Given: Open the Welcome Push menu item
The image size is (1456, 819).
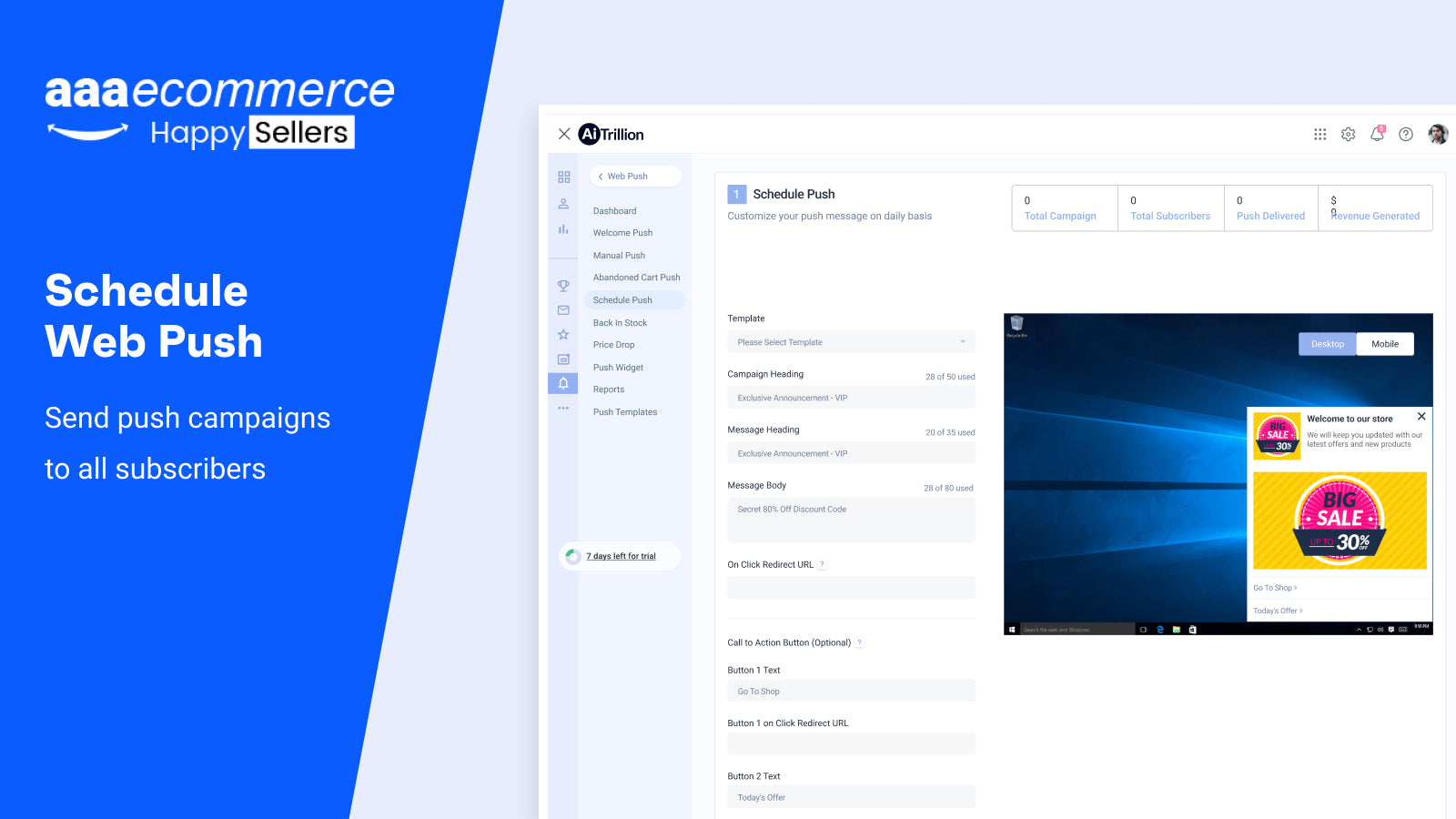Looking at the screenshot, I should coord(622,232).
